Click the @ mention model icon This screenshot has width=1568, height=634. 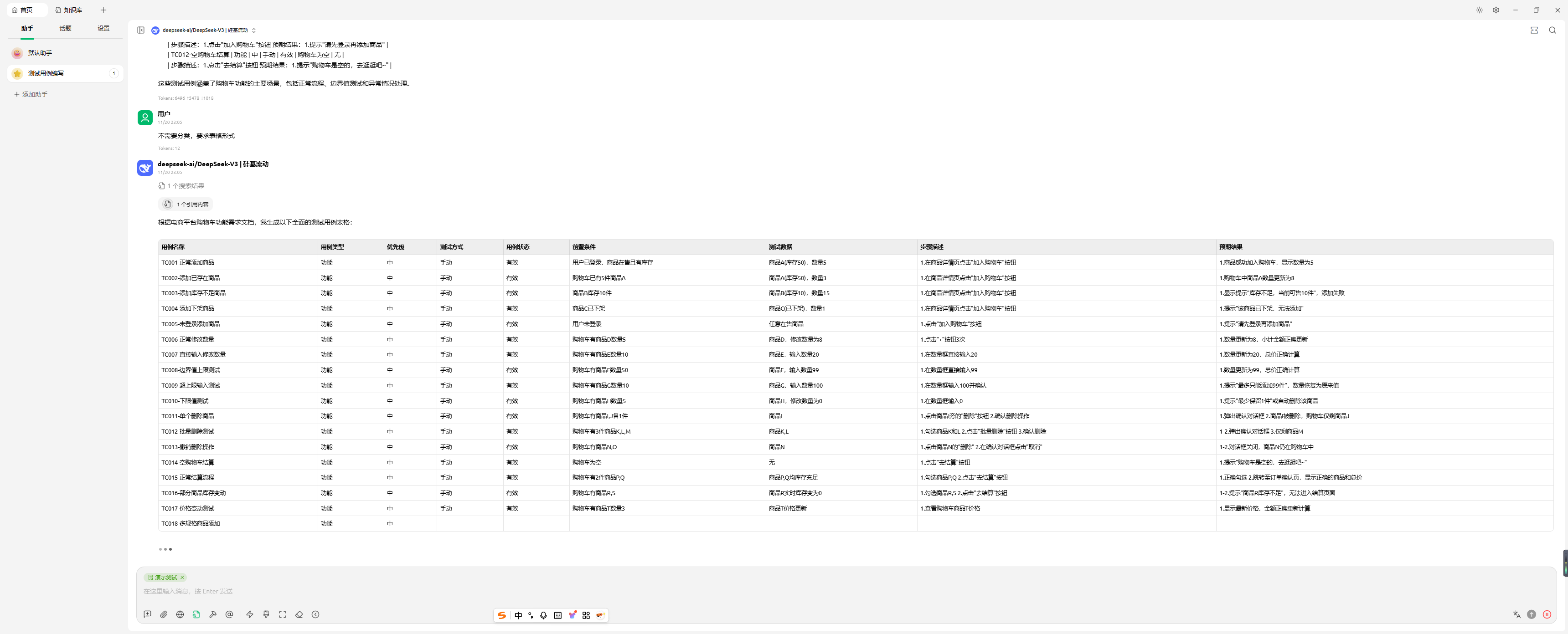pos(229,614)
